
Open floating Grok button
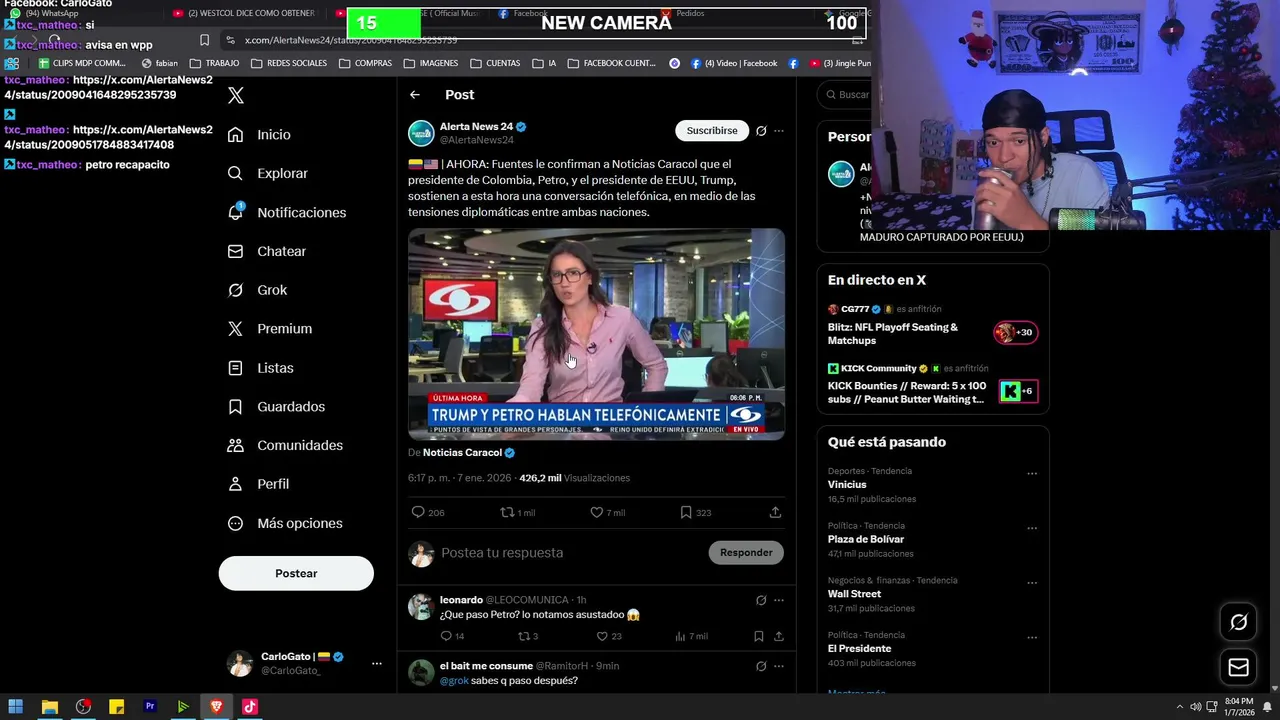point(1238,623)
